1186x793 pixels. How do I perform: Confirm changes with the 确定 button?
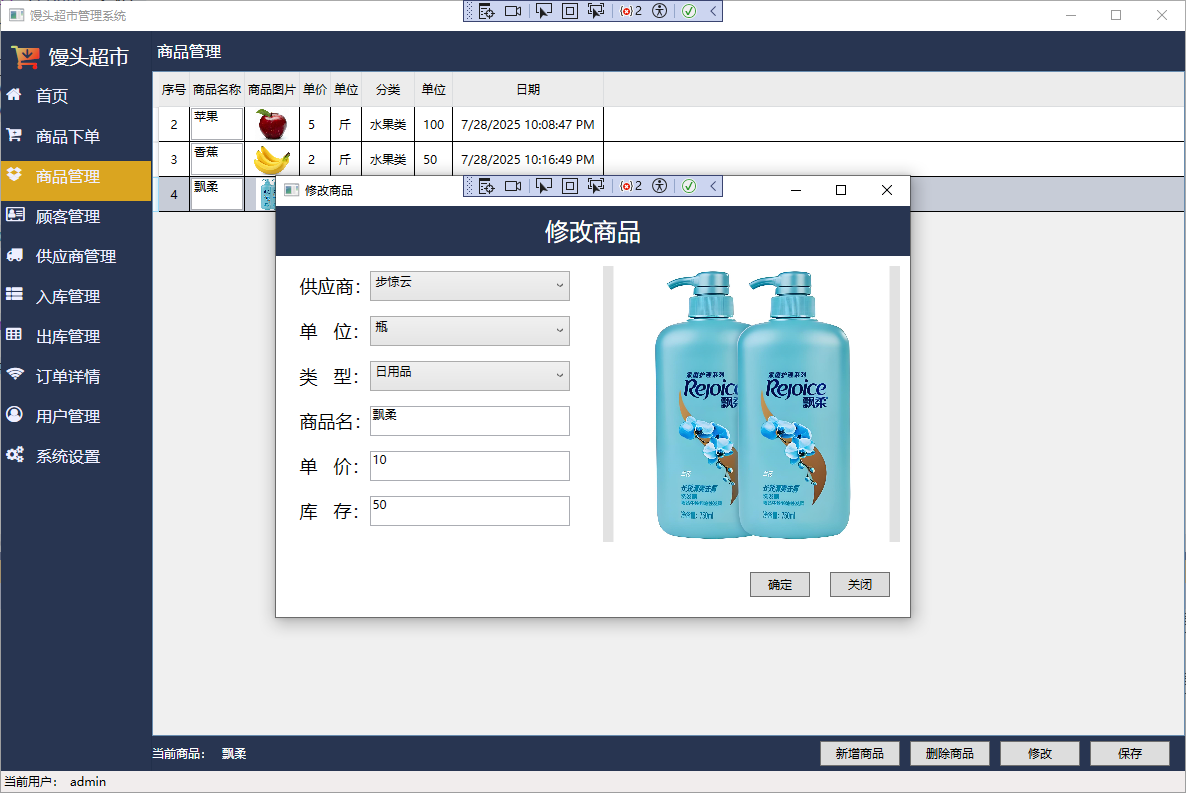pos(780,584)
